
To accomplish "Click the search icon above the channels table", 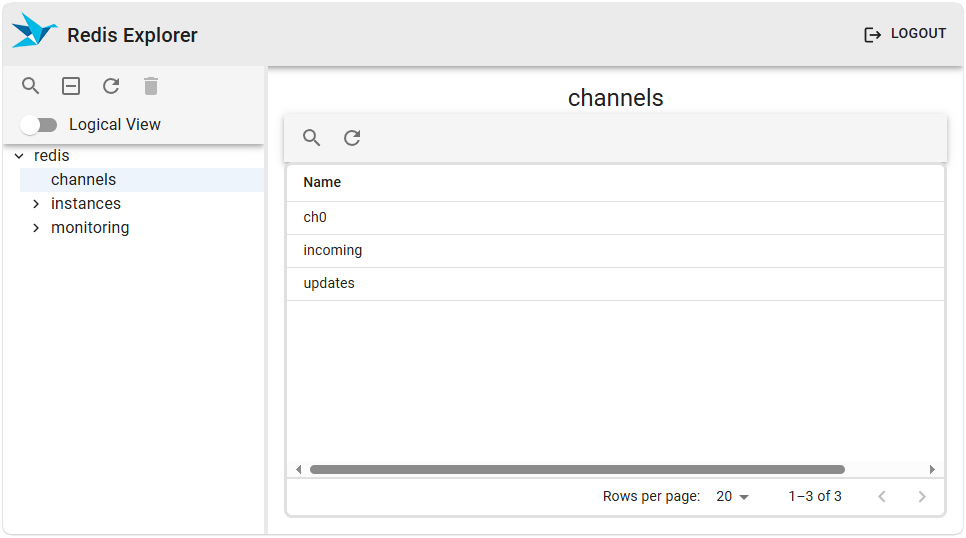I will coord(312,138).
